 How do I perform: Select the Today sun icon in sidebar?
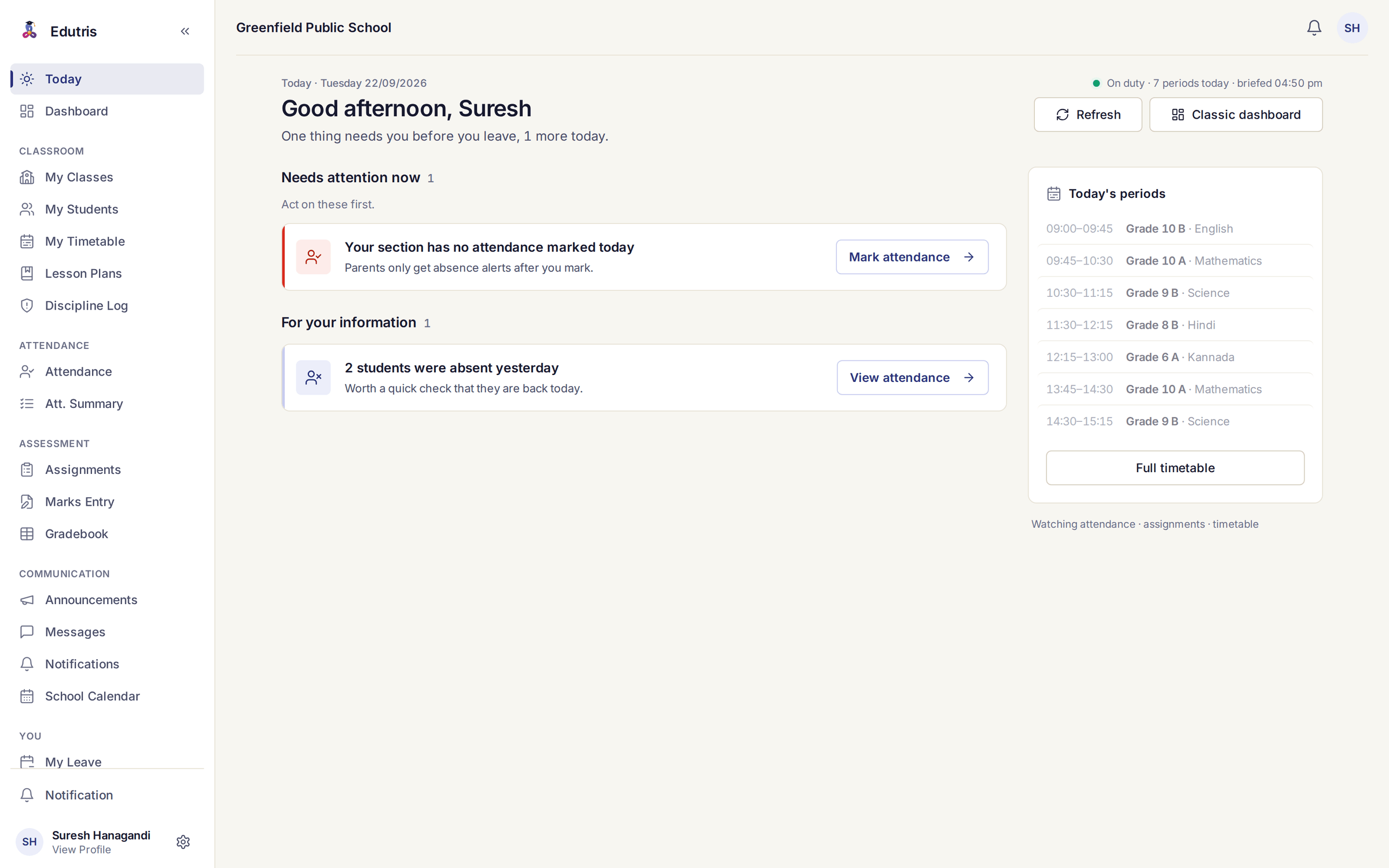(27, 79)
